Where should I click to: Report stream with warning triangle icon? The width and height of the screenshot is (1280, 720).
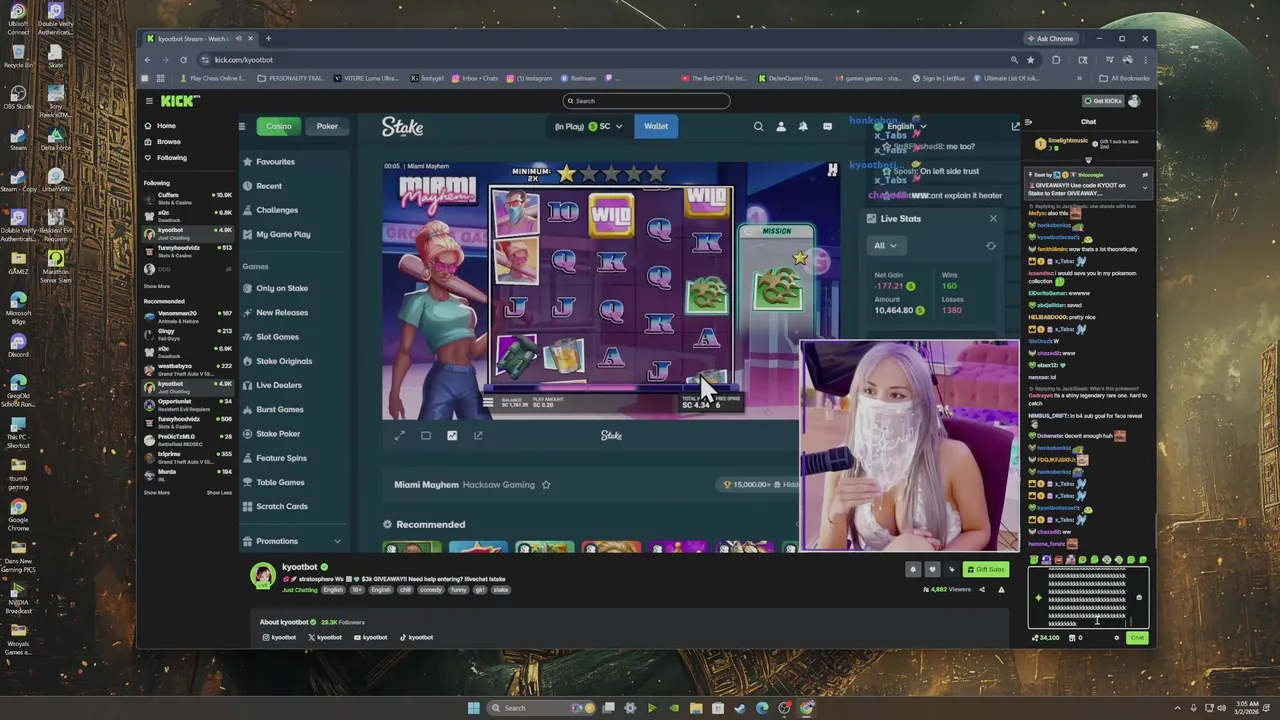1001,589
